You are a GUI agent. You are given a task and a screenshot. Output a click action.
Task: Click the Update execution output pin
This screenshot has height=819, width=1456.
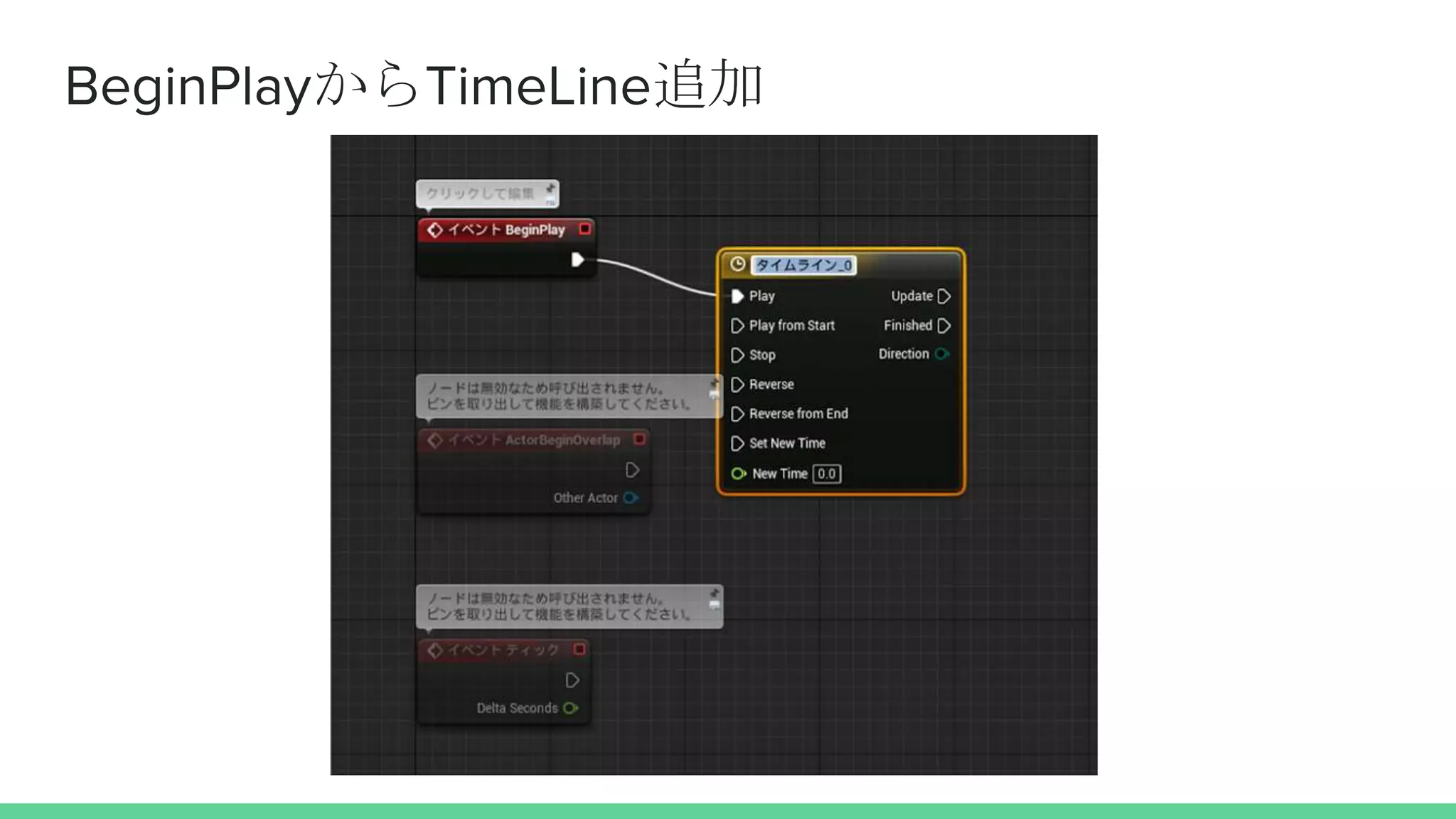click(944, 296)
